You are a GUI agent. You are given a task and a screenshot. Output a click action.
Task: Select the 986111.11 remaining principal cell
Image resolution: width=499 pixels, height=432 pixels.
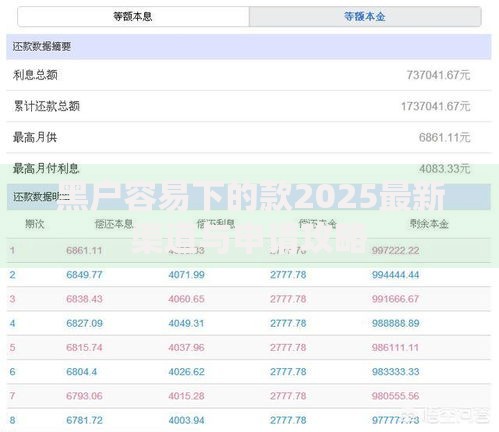[395, 347]
